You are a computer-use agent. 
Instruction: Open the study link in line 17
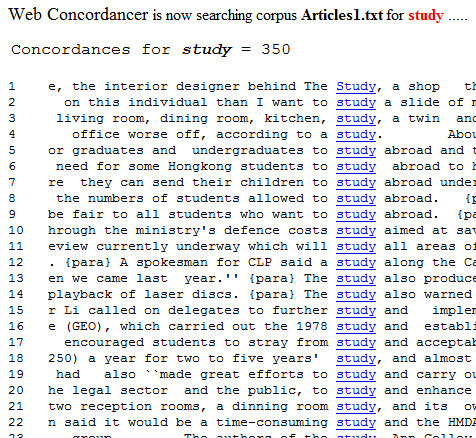356,343
